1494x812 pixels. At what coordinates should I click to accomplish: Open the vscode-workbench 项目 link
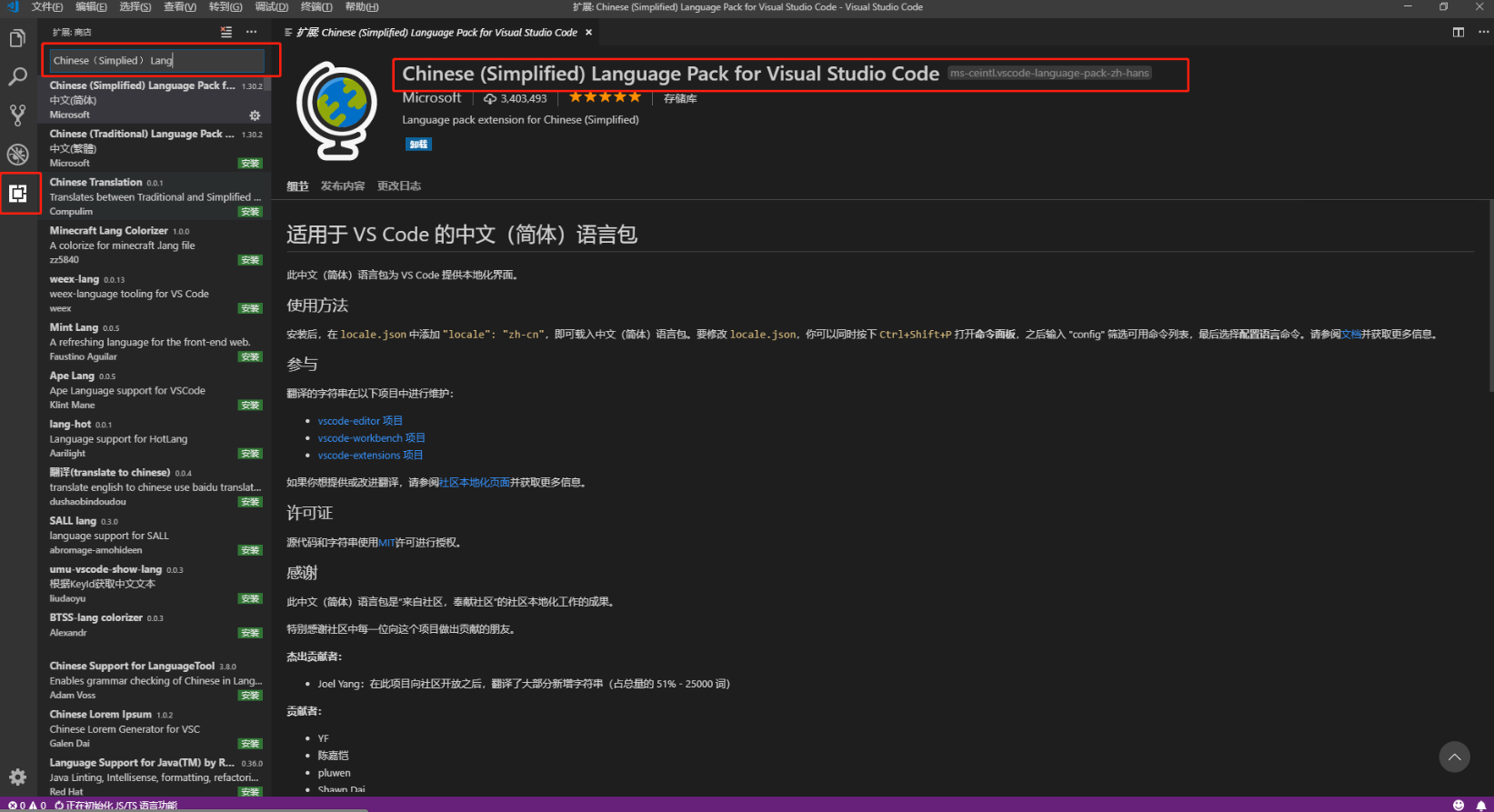click(x=372, y=438)
